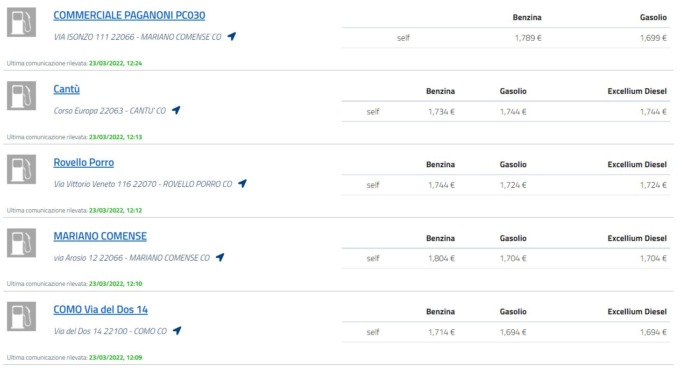Open the Rovello Porro station link
Image resolution: width=680 pixels, height=369 pixels.
pyautogui.click(x=84, y=163)
